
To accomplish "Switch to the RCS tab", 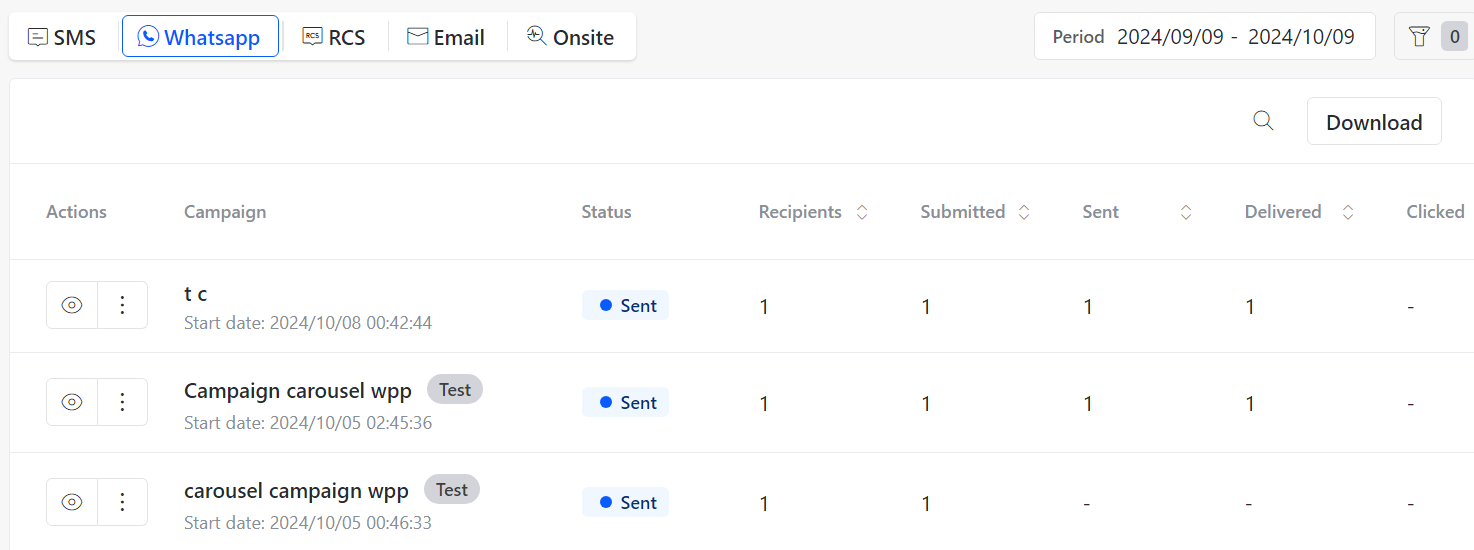I will [334, 37].
